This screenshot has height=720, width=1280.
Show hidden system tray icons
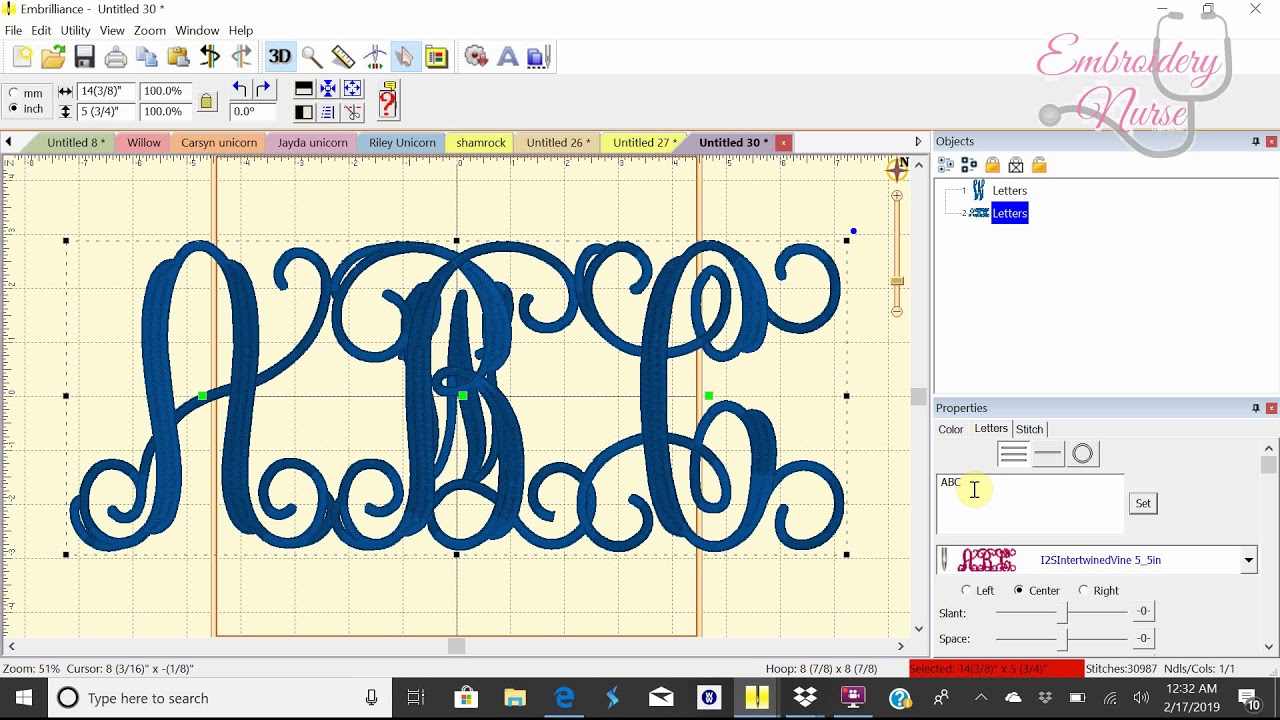point(981,698)
